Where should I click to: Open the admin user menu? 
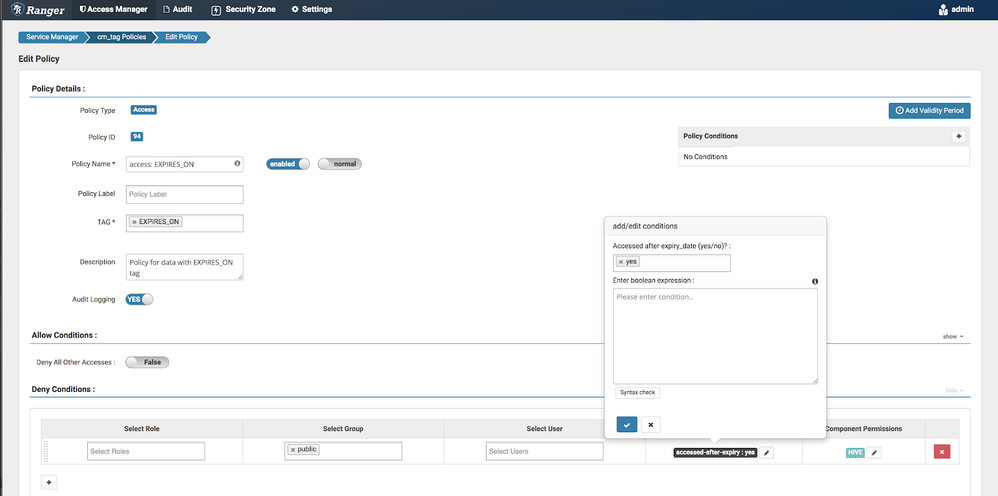(x=956, y=10)
